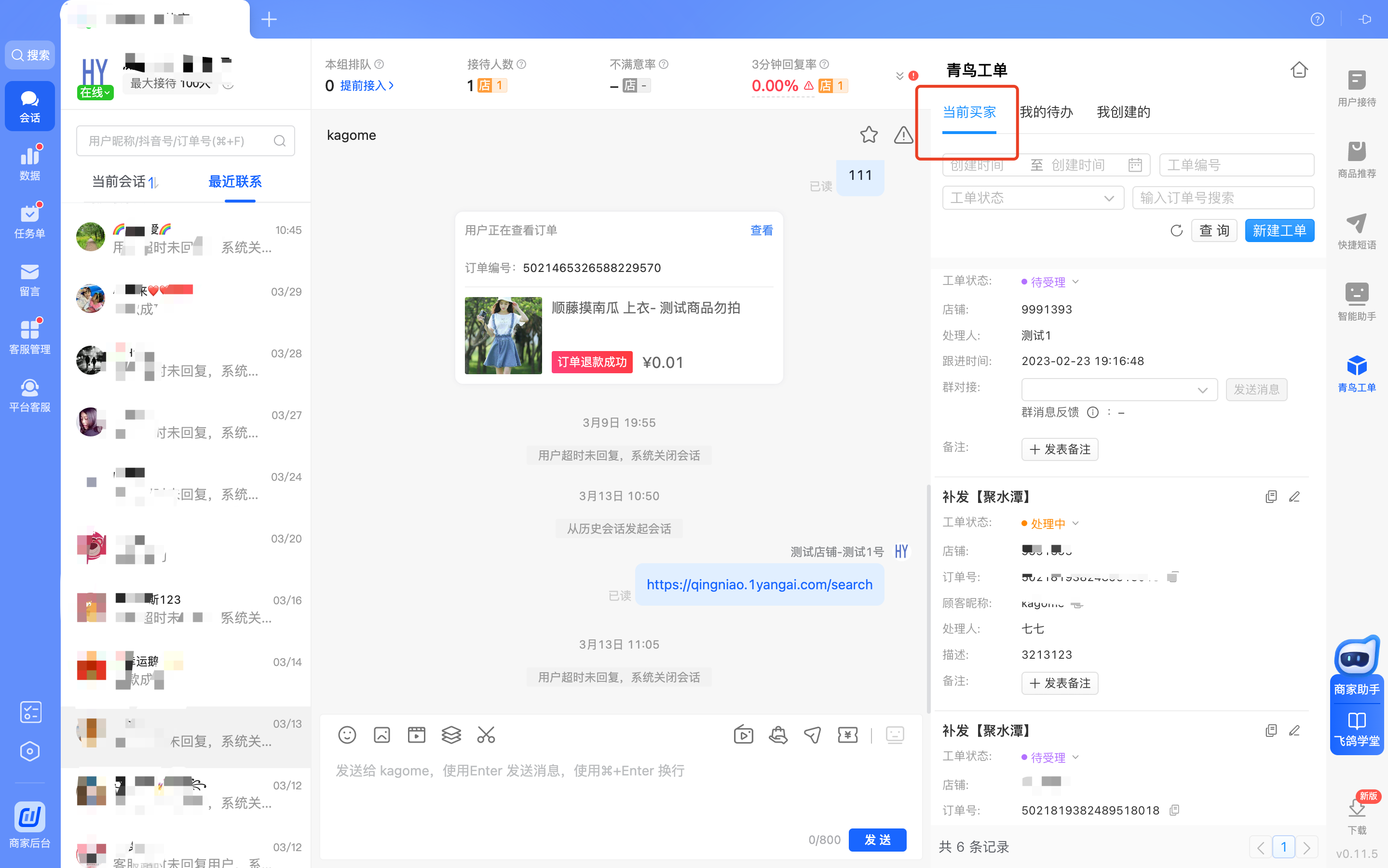Switch to 当前会话 tab
1388x868 pixels.
119,182
